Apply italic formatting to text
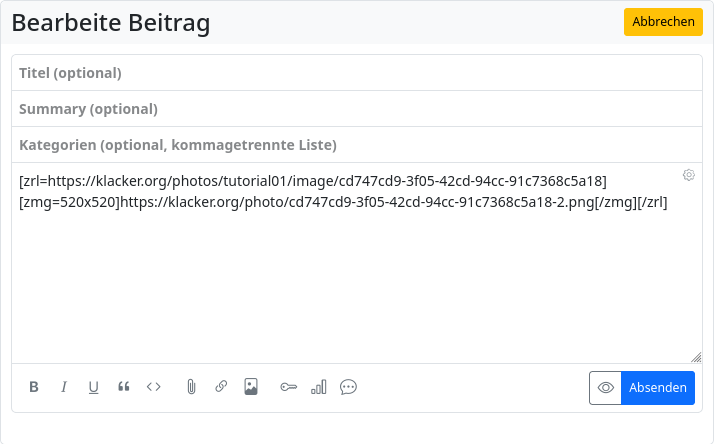714x444 pixels. coord(64,387)
